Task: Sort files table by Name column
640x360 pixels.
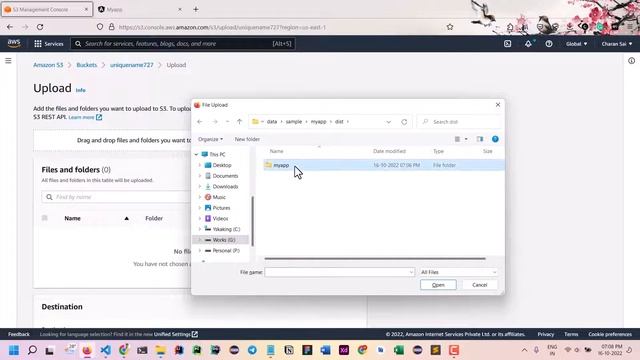Action: coord(72,218)
